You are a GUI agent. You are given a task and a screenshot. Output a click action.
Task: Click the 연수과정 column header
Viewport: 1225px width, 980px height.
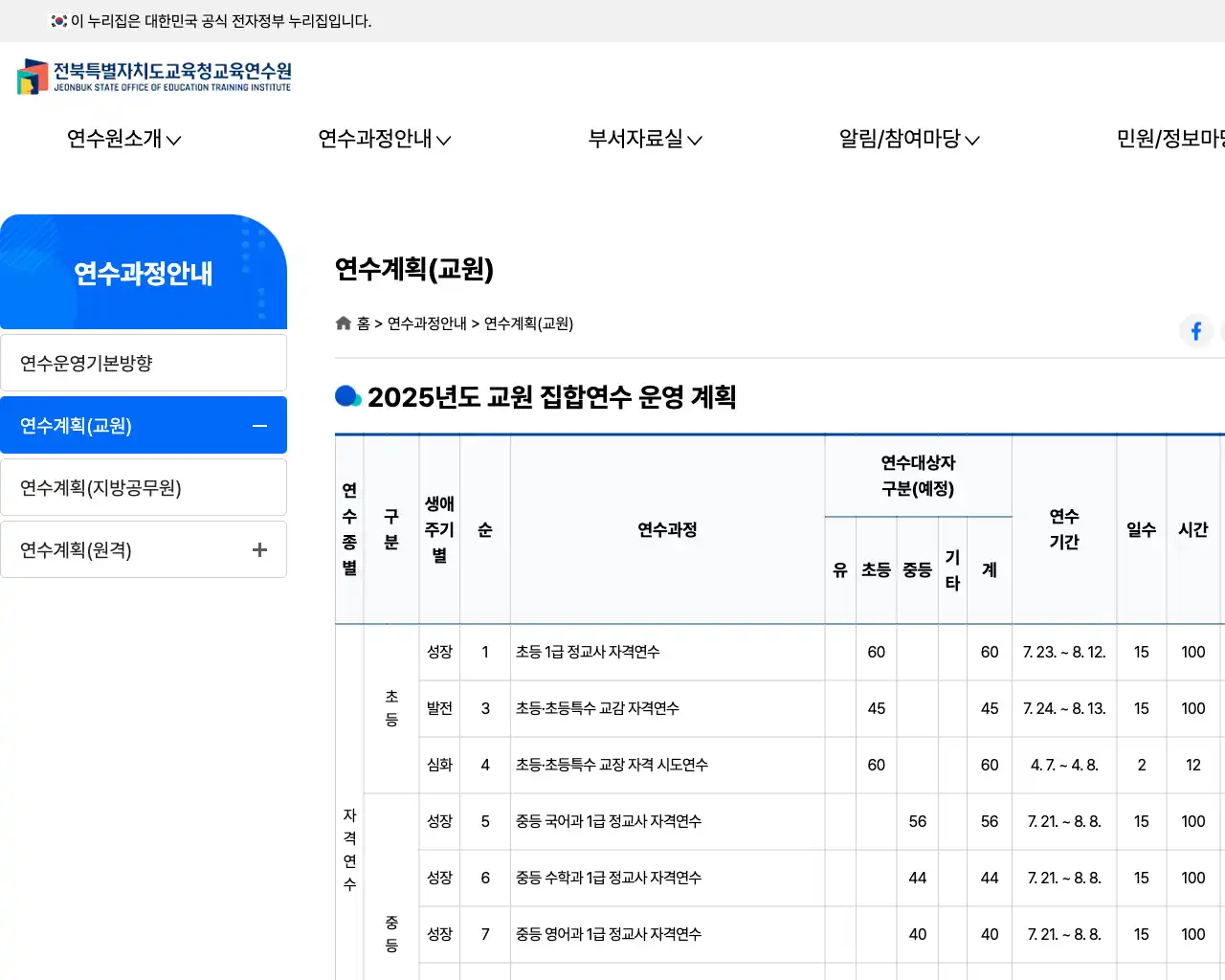tap(667, 529)
